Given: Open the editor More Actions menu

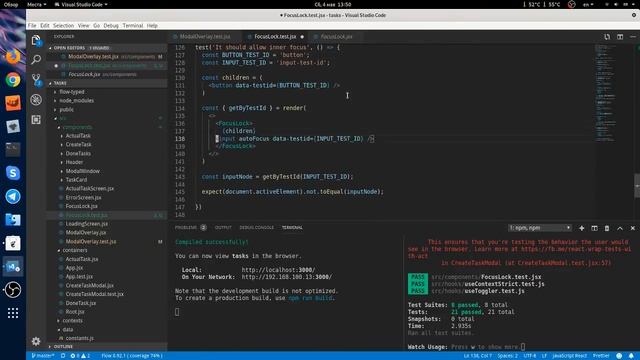Looking at the screenshot, I should 633,37.
